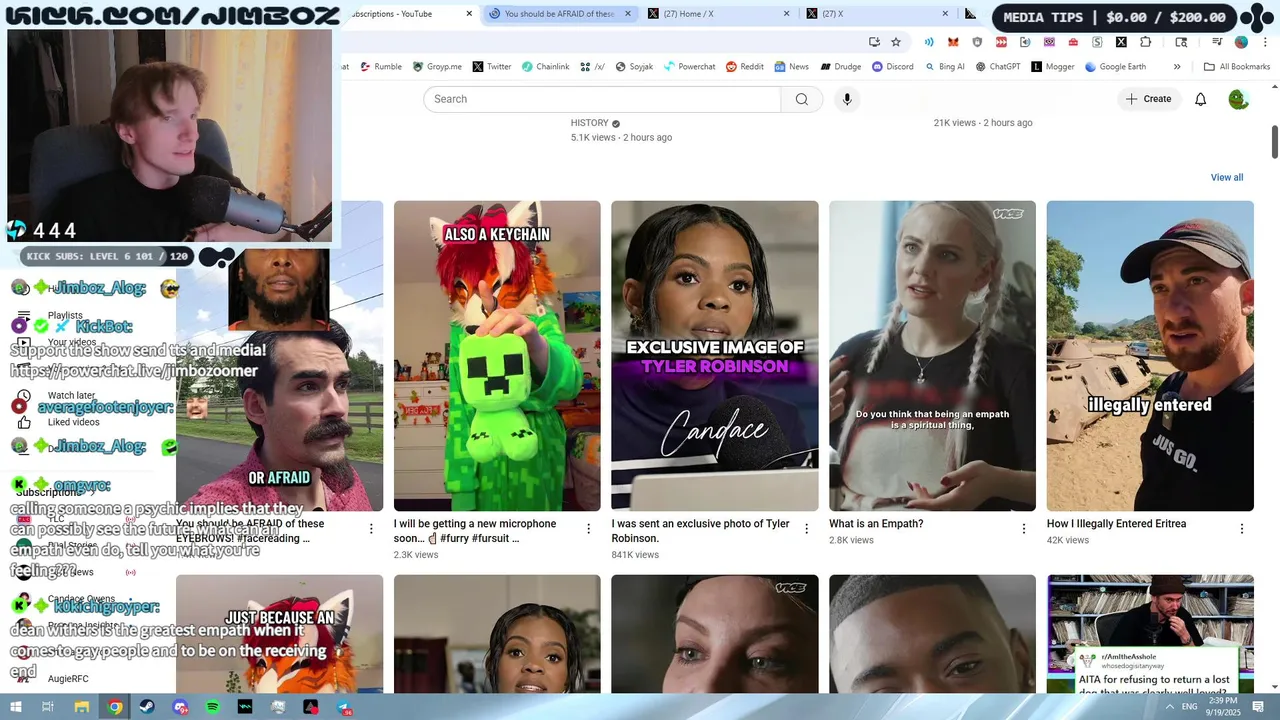Expand the hidden bookmarks overflow chevron

(x=1177, y=67)
